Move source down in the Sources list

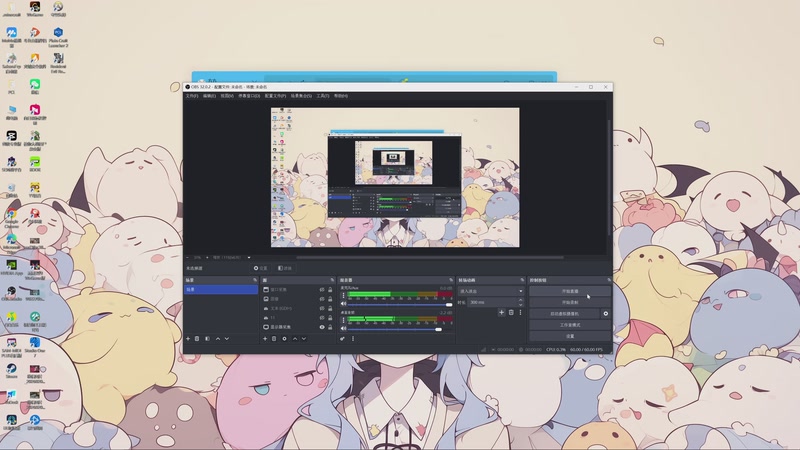(x=304, y=339)
